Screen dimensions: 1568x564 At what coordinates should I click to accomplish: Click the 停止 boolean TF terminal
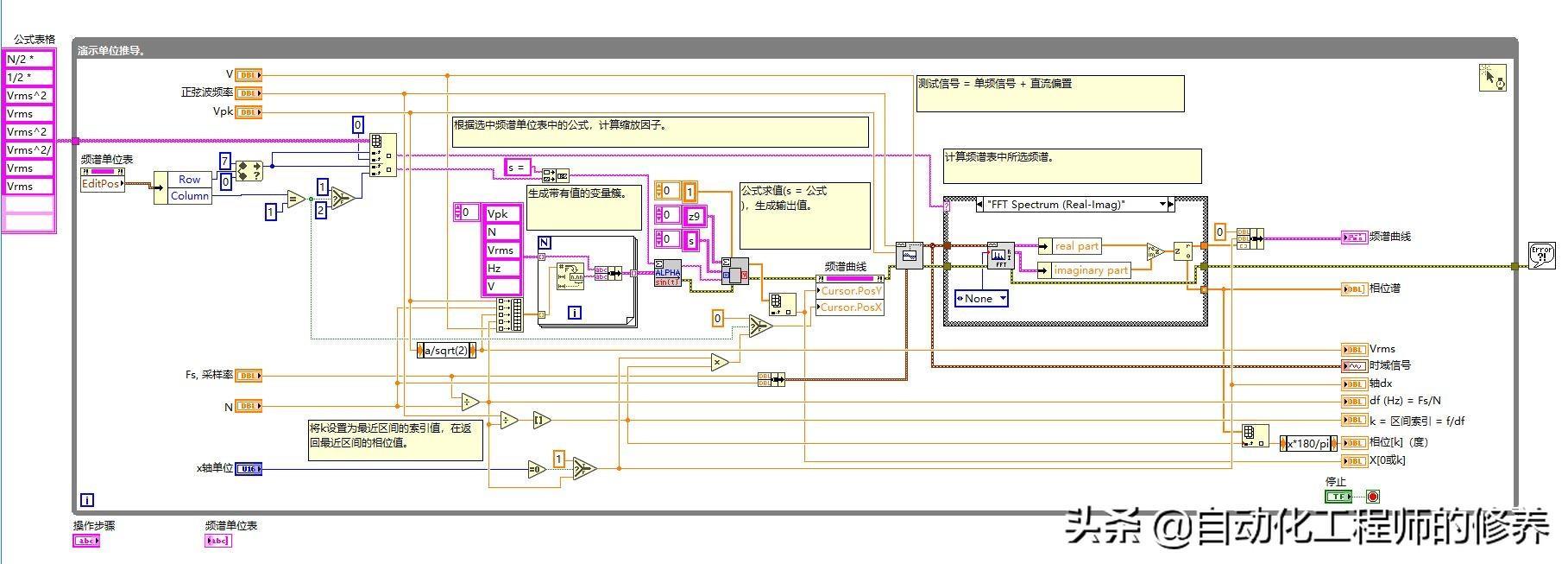pyautogui.click(x=1338, y=497)
